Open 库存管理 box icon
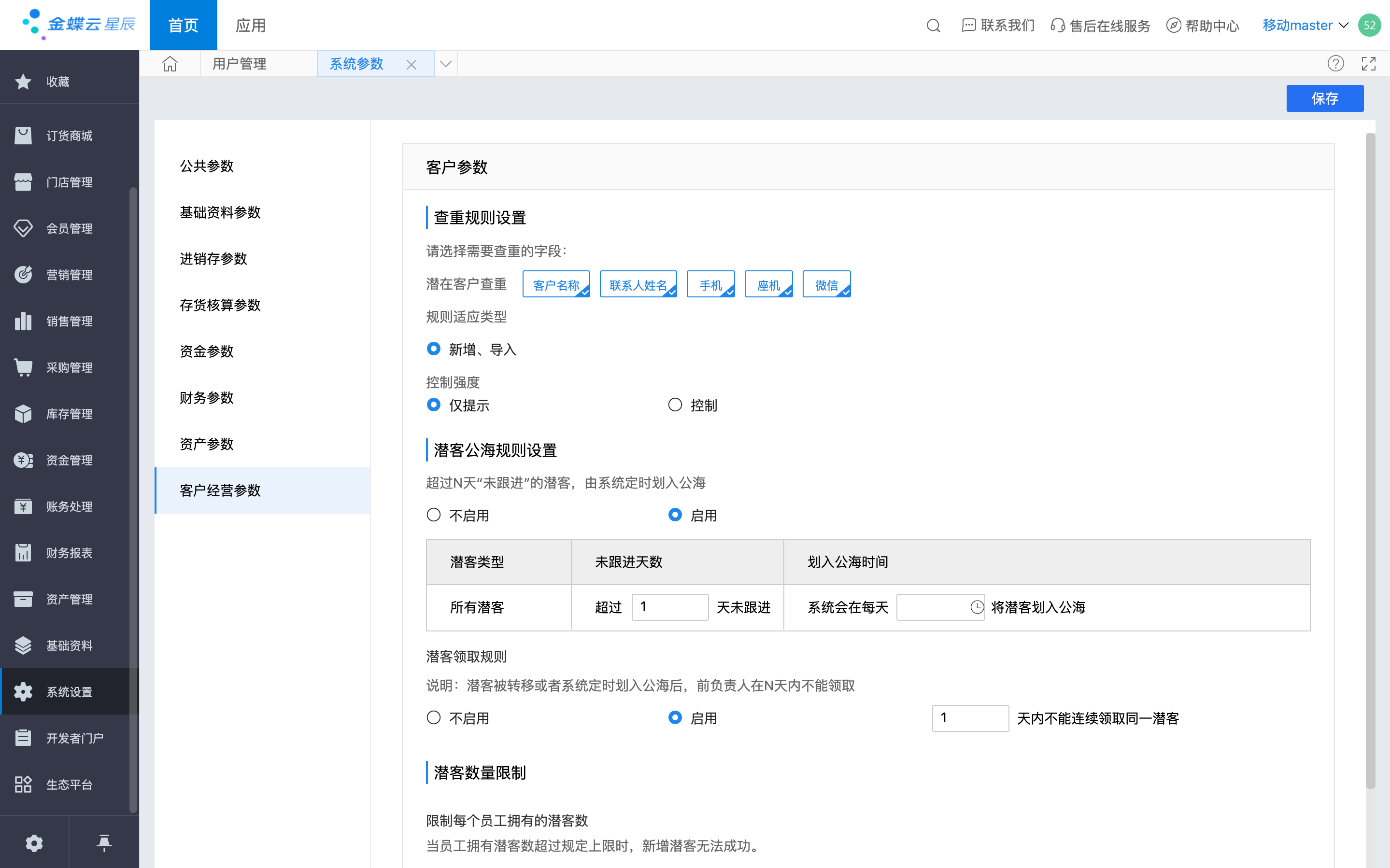The height and width of the screenshot is (868, 1390). (23, 414)
